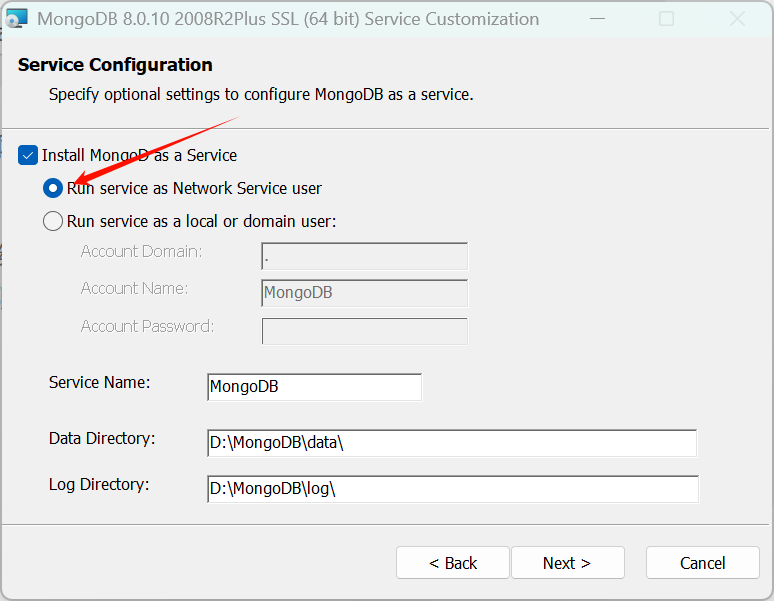Viewport: 774px width, 601px height.
Task: Select Run service as Network Service user
Action: coord(53,188)
